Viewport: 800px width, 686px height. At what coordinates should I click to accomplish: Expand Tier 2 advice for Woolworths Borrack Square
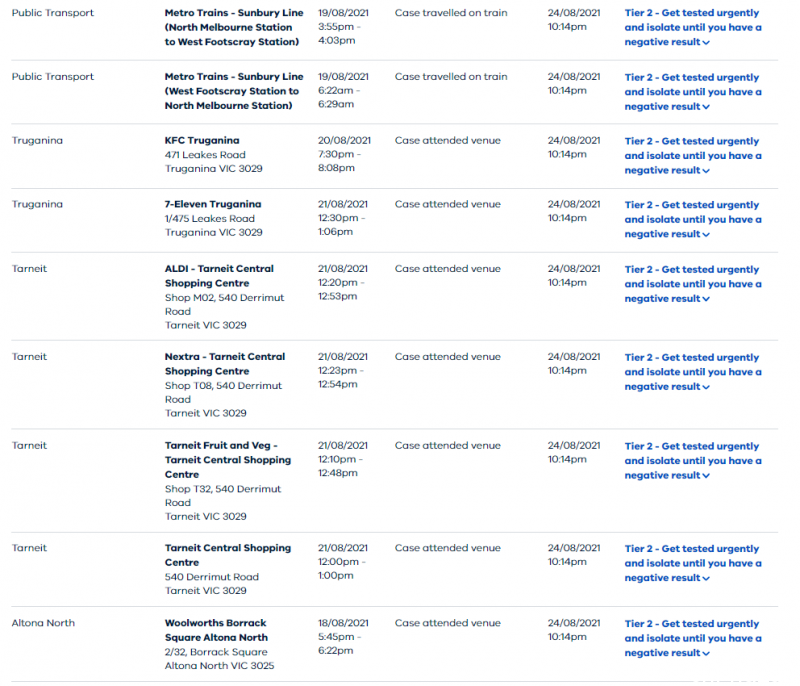[693, 638]
